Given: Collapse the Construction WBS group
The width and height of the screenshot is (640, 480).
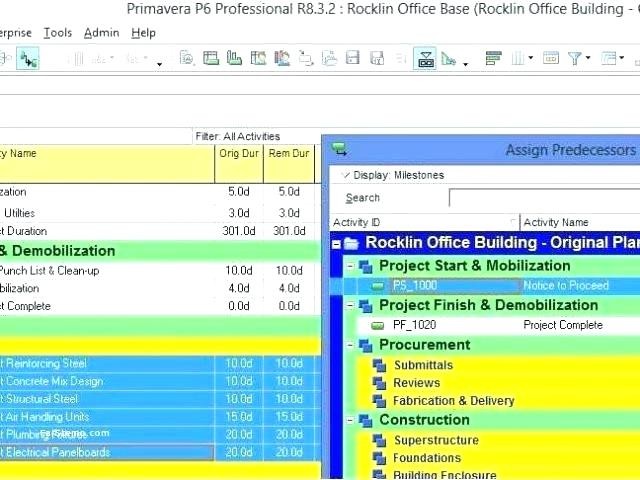Looking at the screenshot, I should [350, 421].
